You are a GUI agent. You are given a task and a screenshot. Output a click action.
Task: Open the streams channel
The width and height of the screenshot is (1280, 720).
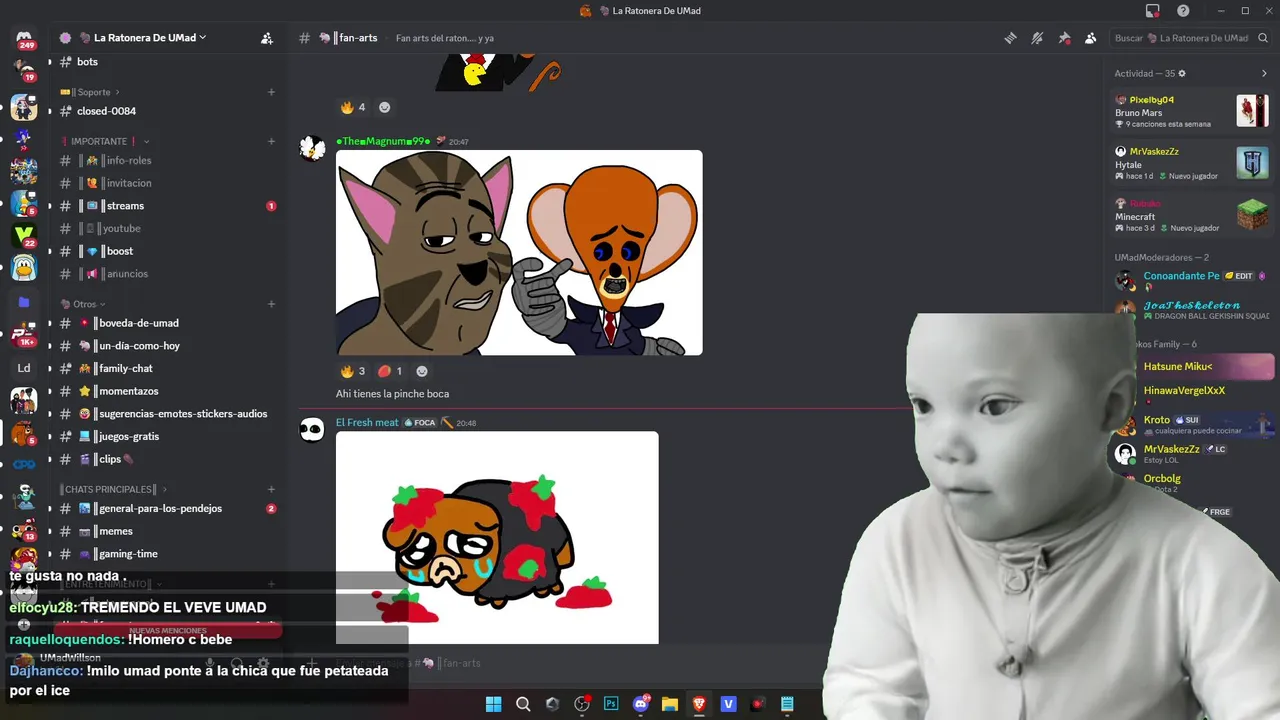click(168, 206)
